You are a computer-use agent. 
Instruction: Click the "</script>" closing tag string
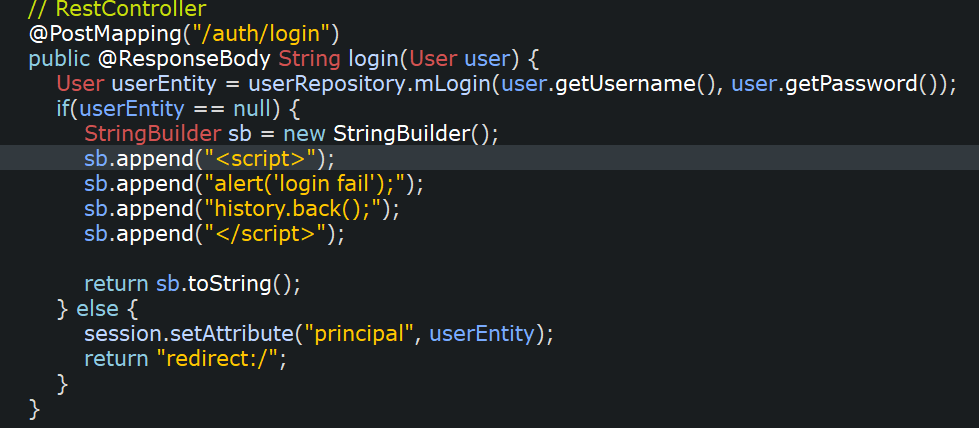click(263, 234)
